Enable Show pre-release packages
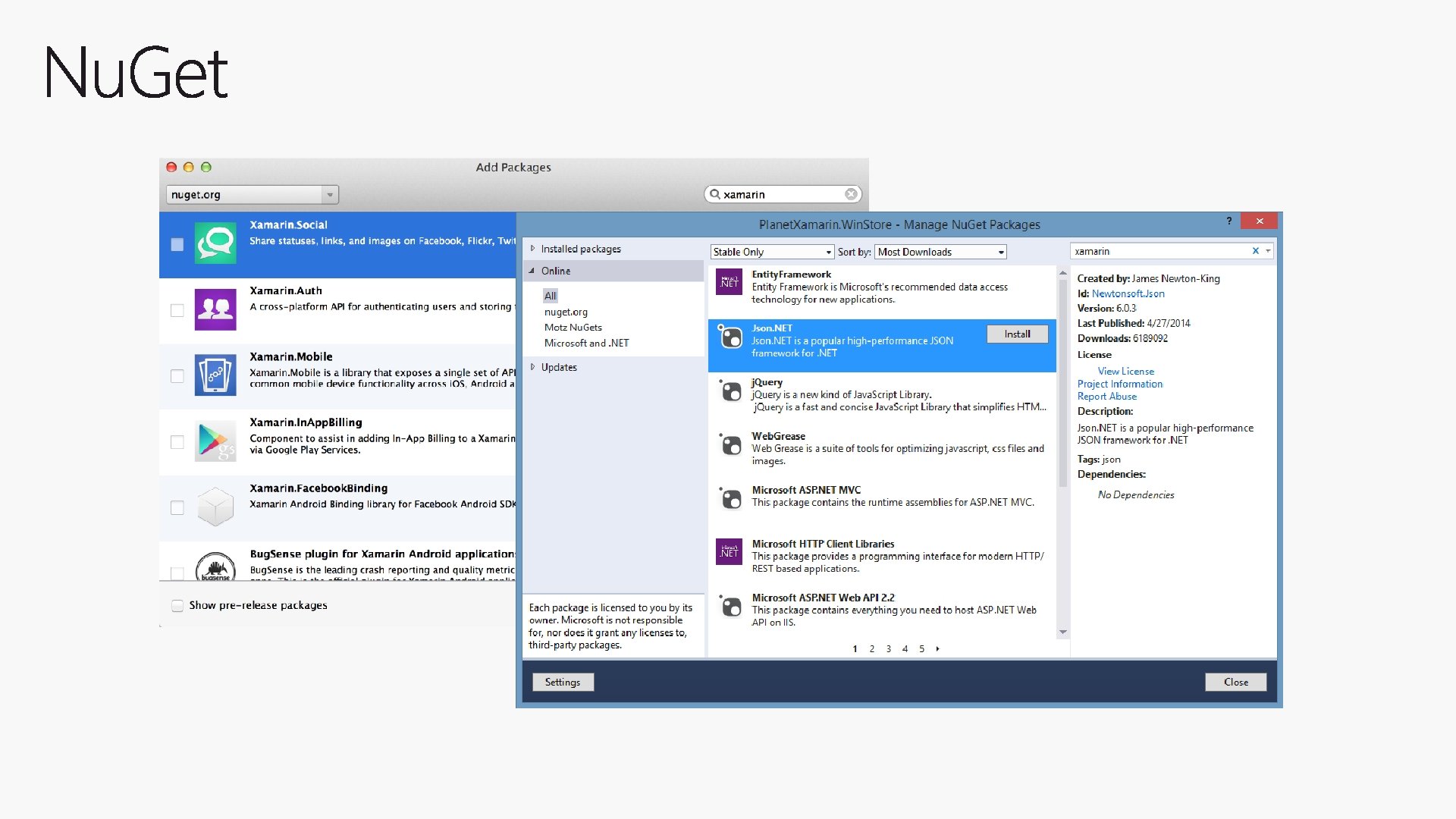The height and width of the screenshot is (819, 1456). pos(177,605)
